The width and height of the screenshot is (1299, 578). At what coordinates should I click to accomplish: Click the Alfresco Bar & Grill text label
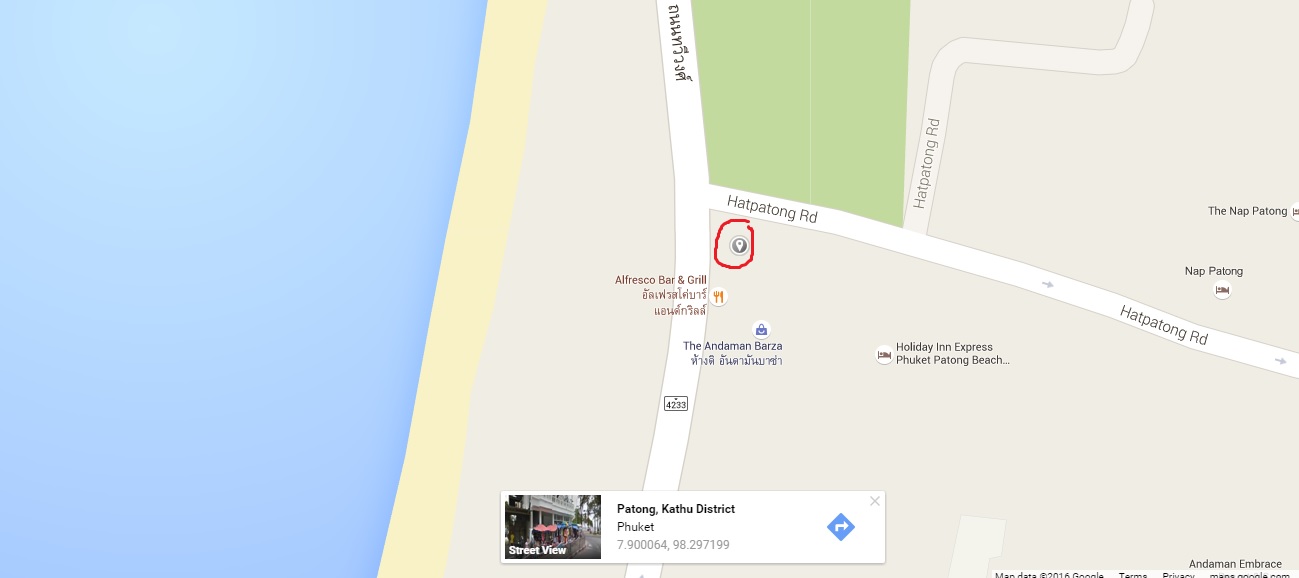pos(661,295)
